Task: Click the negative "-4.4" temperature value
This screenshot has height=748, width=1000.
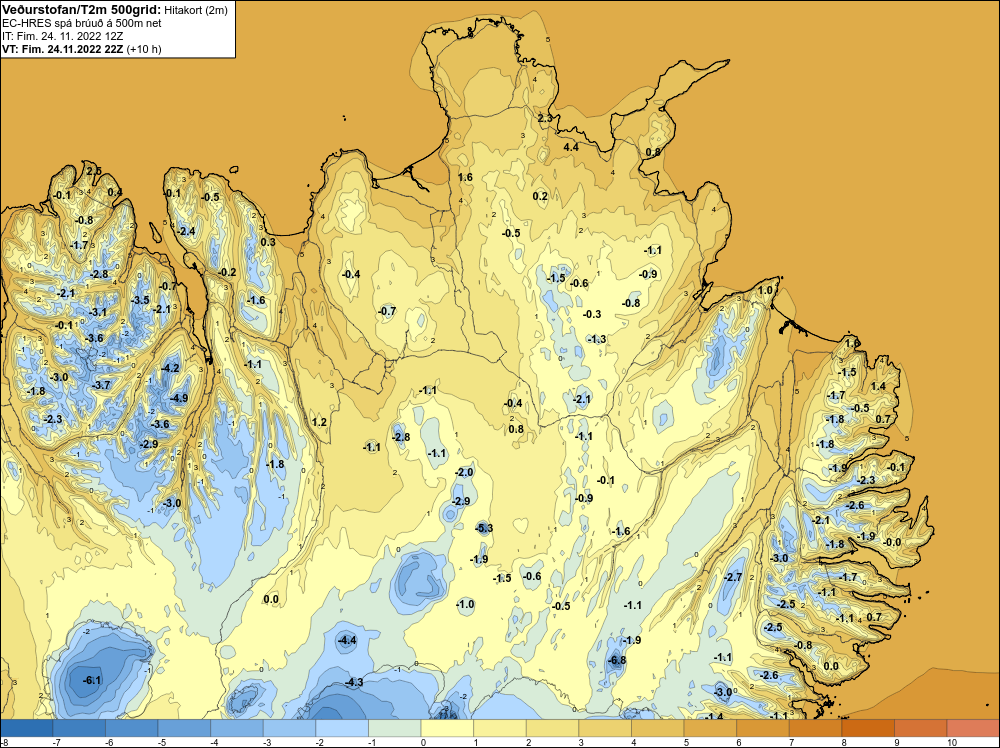Action: pos(347,640)
